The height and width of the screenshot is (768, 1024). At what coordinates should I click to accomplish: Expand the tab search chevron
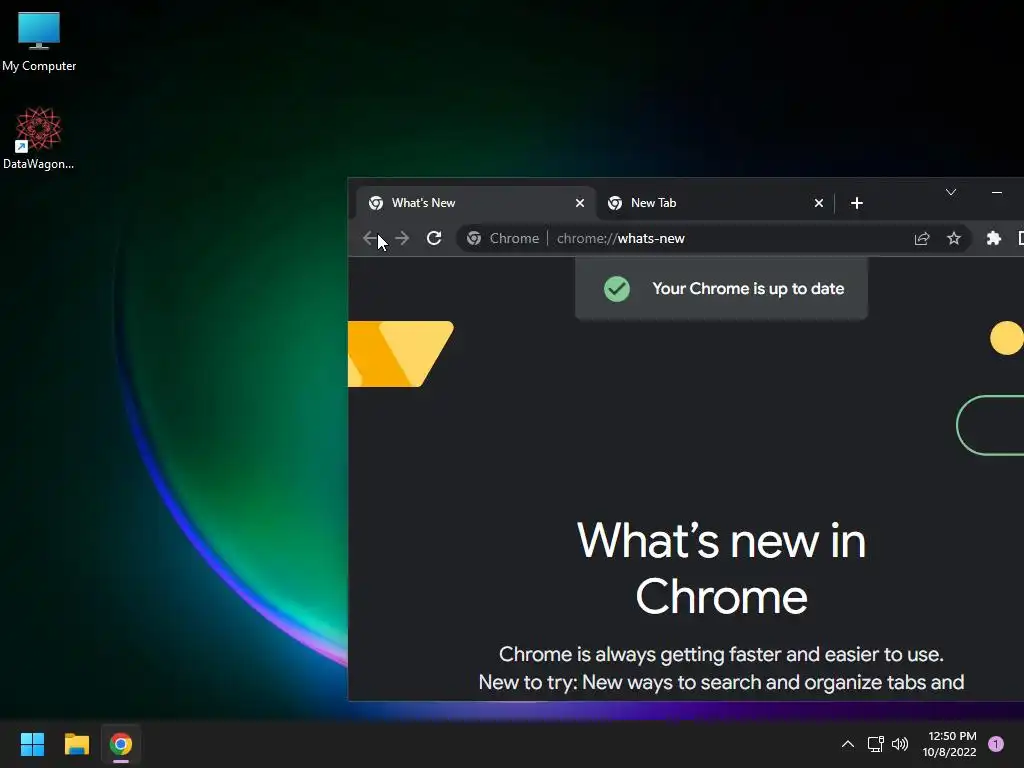(x=951, y=192)
